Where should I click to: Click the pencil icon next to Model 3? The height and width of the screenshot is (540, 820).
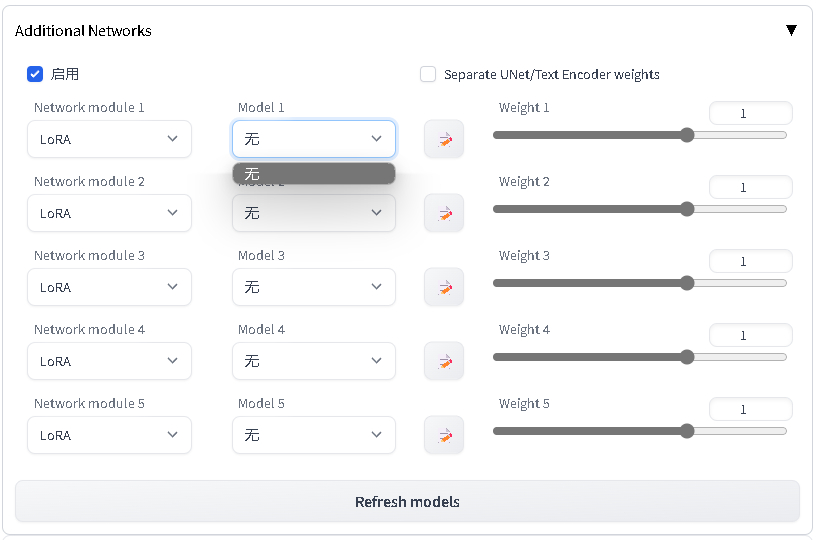pyautogui.click(x=444, y=287)
